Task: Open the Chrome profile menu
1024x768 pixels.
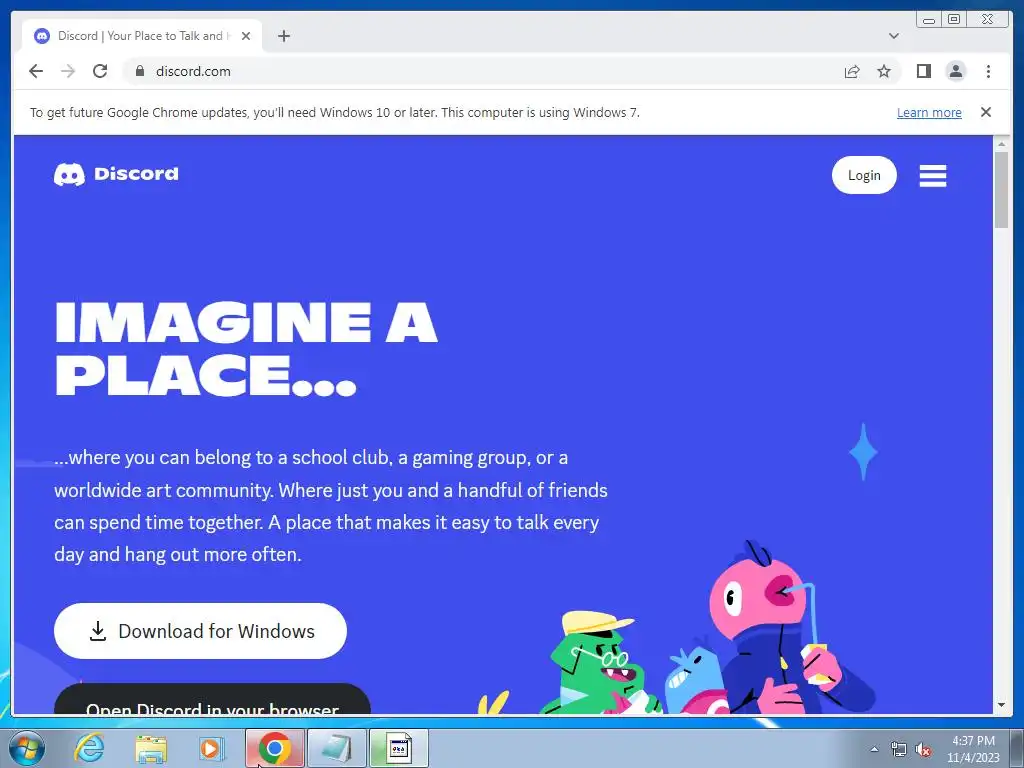Action: click(955, 71)
